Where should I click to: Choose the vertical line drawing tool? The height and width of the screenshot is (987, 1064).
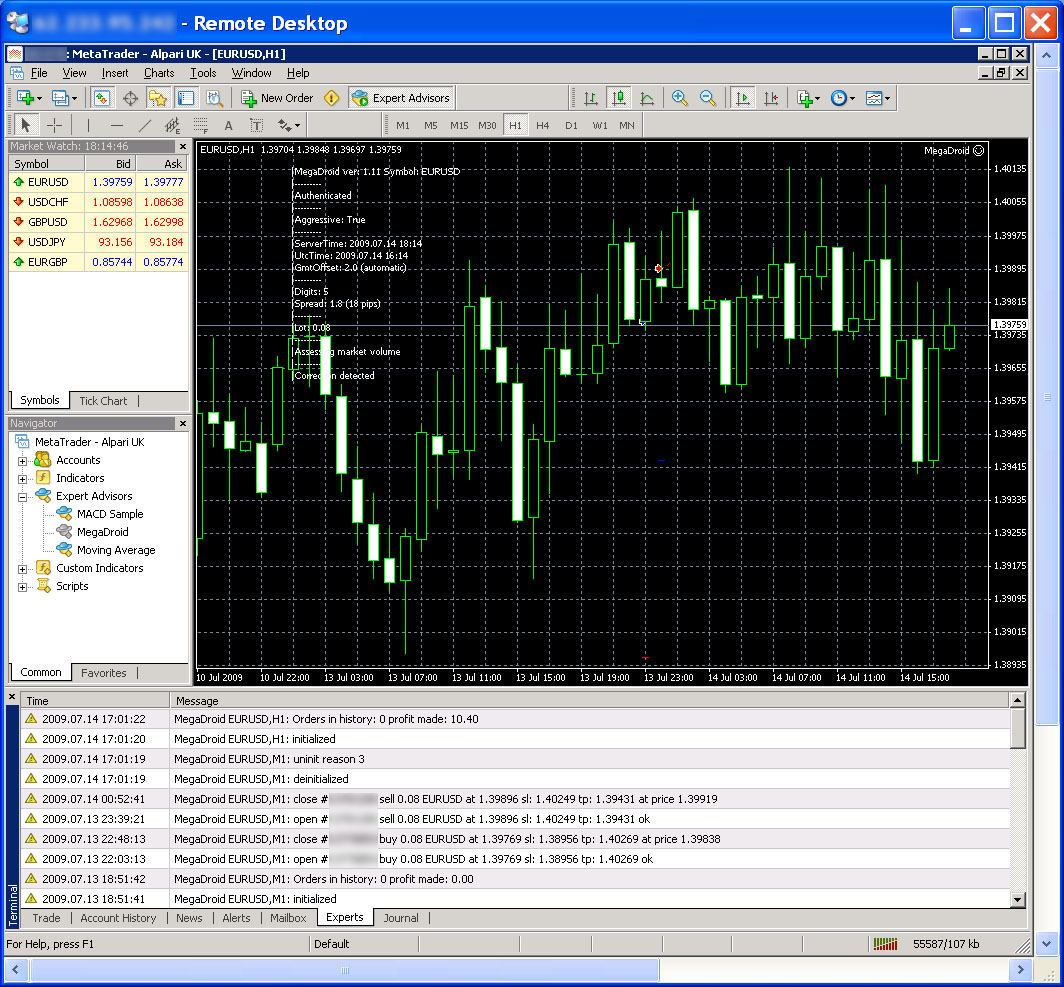click(88, 125)
